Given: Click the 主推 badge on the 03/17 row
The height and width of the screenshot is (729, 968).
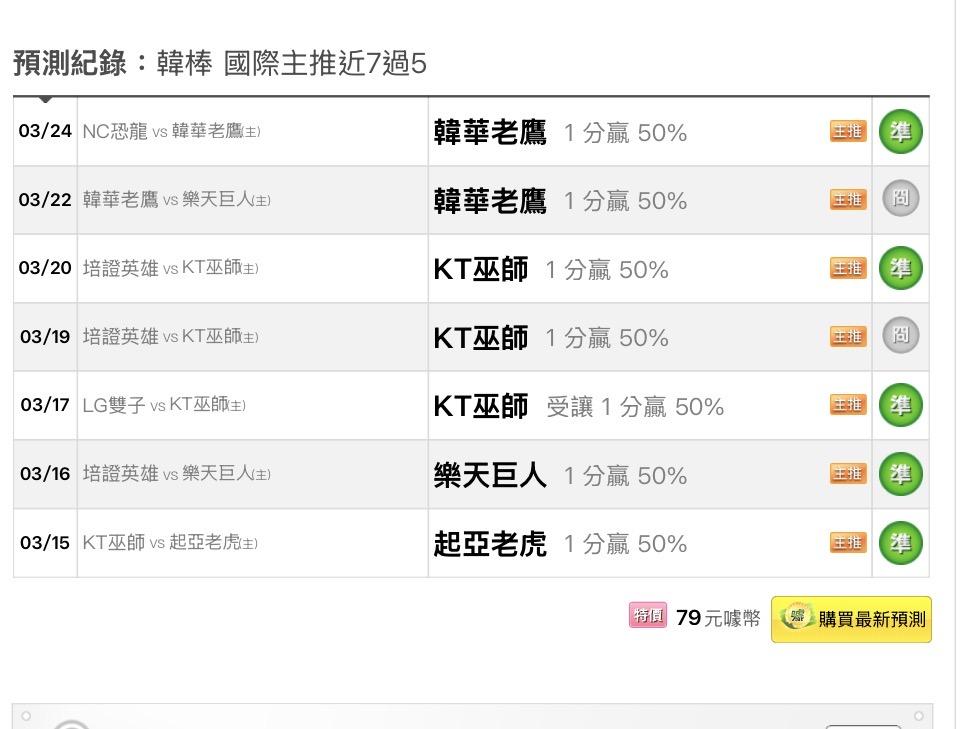Looking at the screenshot, I should pyautogui.click(x=848, y=405).
